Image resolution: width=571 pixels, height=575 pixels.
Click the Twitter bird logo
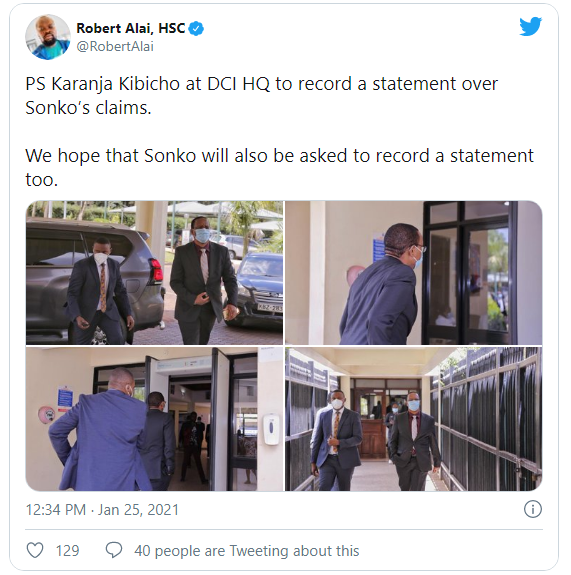click(x=530, y=26)
